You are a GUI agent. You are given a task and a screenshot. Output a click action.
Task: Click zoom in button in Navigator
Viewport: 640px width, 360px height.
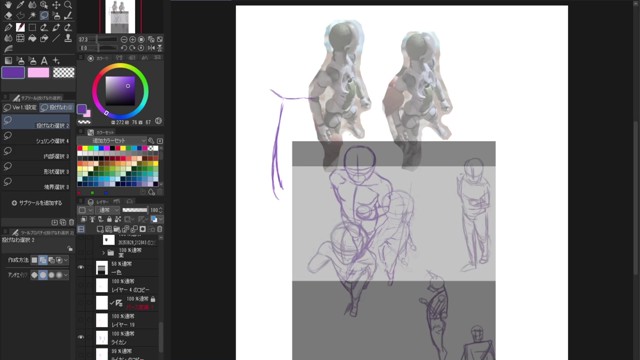click(x=133, y=40)
